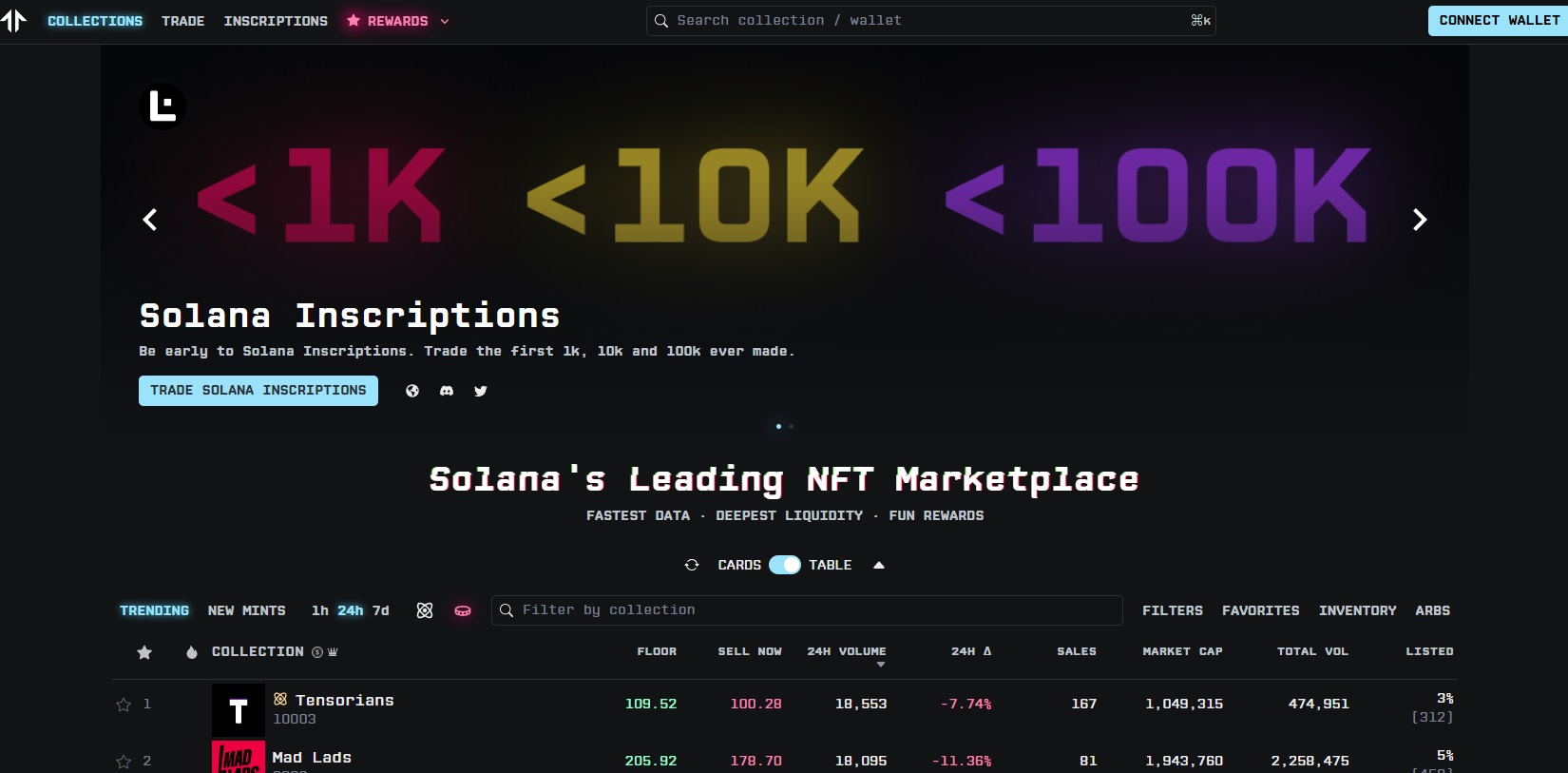Image resolution: width=1568 pixels, height=773 pixels.
Task: Click the Tensor logo in the navbar
Action: click(13, 20)
